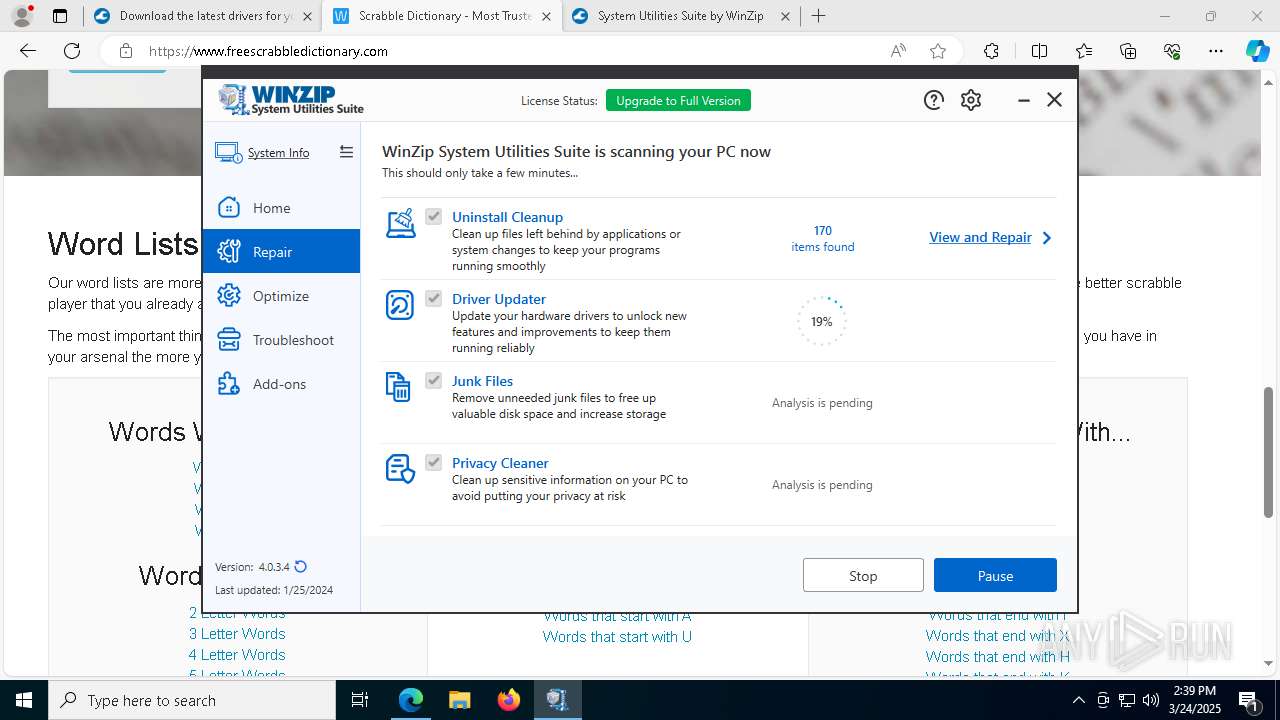Click the Privacy Cleaner shield icon
This screenshot has height=720, width=1280.
pos(400,468)
